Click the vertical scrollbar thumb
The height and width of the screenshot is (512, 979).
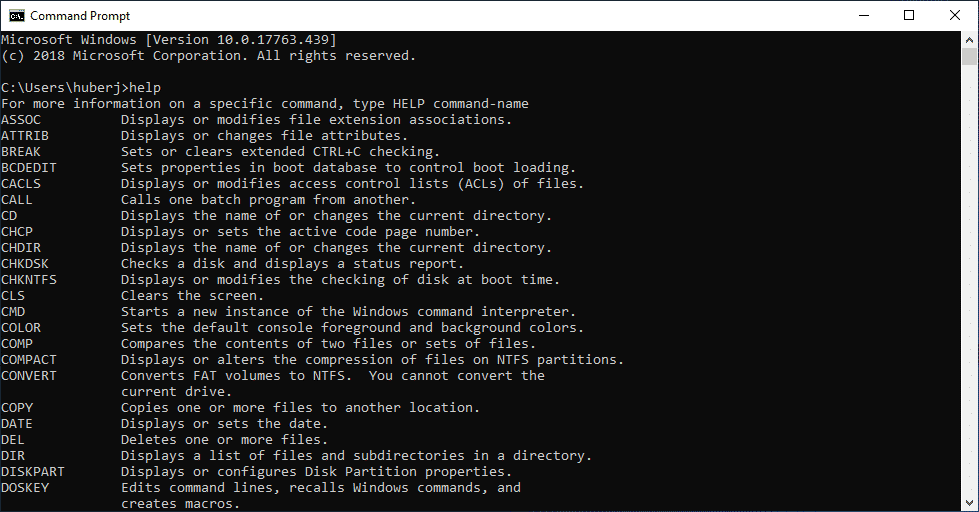tap(969, 56)
